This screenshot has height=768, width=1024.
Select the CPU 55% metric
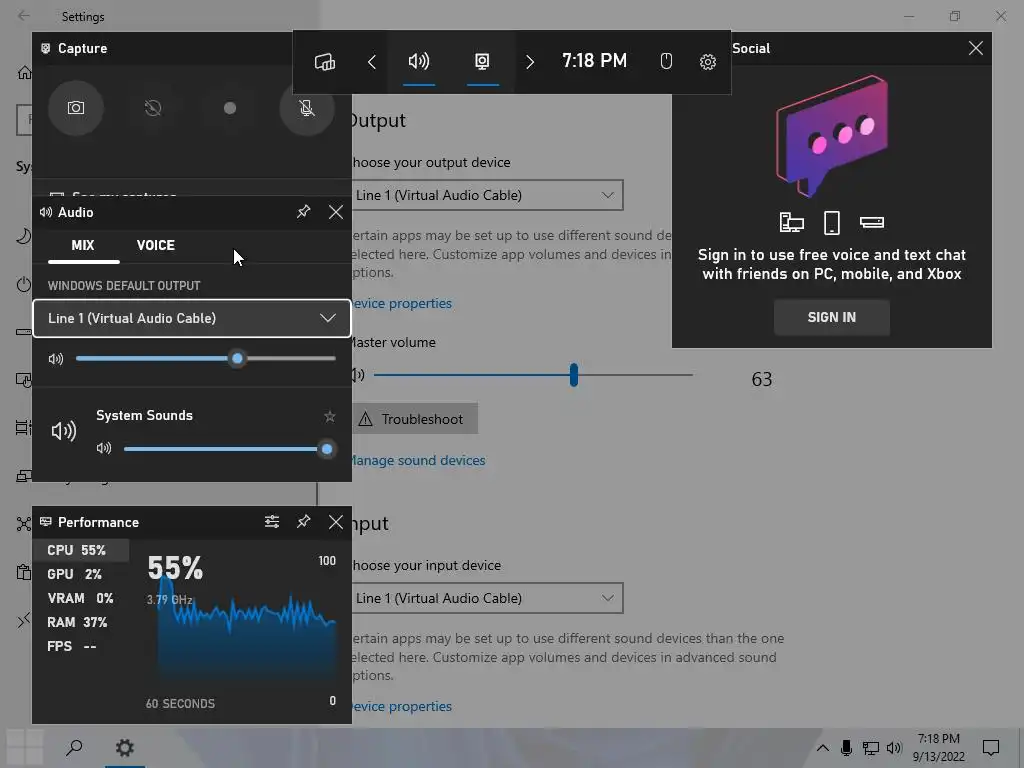[x=81, y=551]
